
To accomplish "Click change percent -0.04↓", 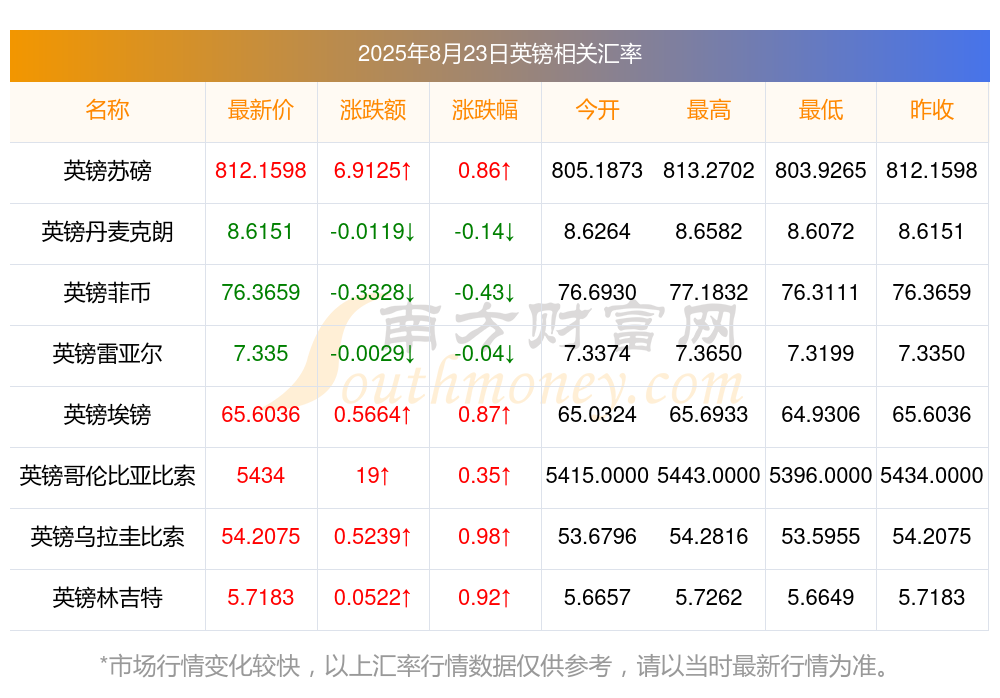I will (485, 353).
